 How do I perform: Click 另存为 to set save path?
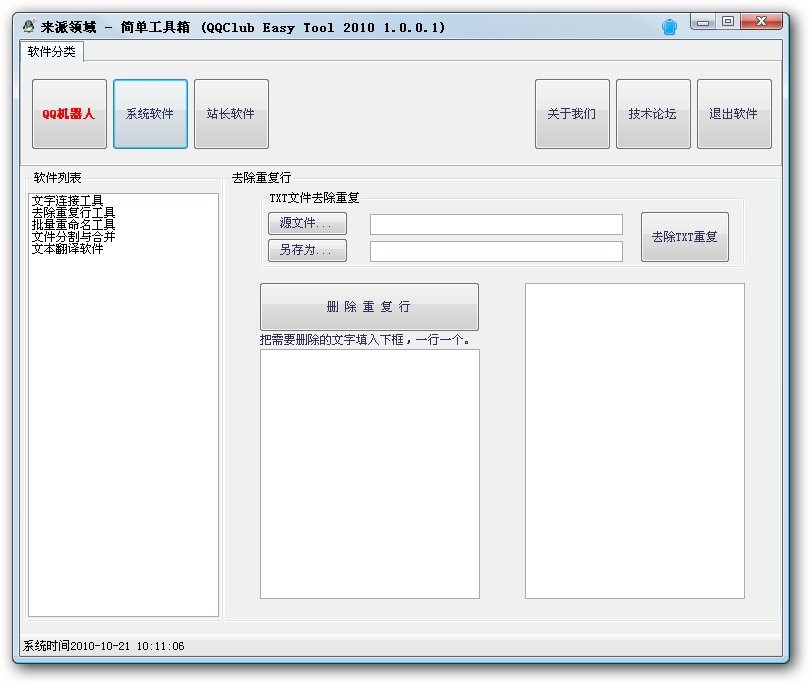point(307,250)
